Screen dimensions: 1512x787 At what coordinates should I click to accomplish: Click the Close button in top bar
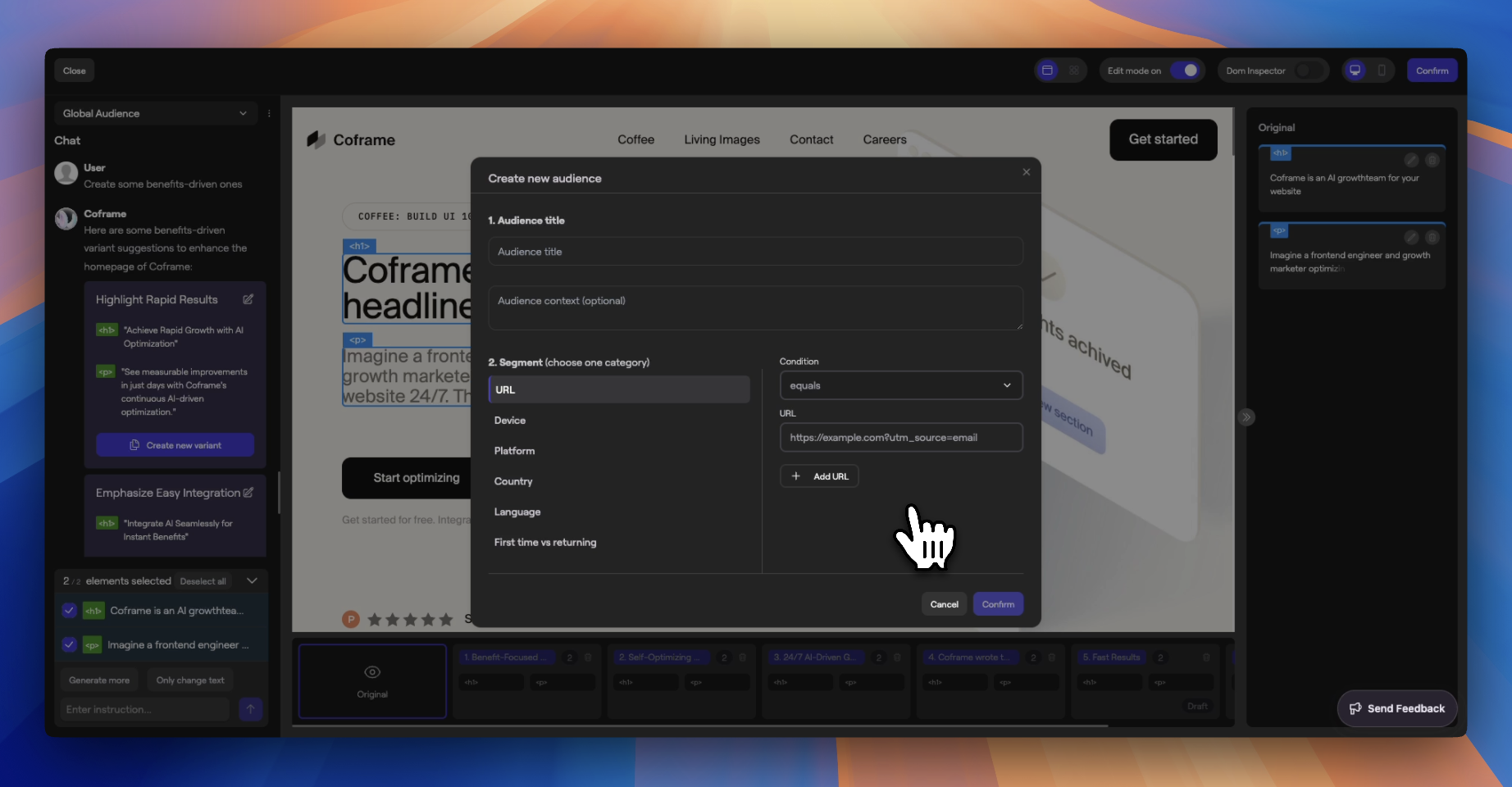tap(75, 71)
